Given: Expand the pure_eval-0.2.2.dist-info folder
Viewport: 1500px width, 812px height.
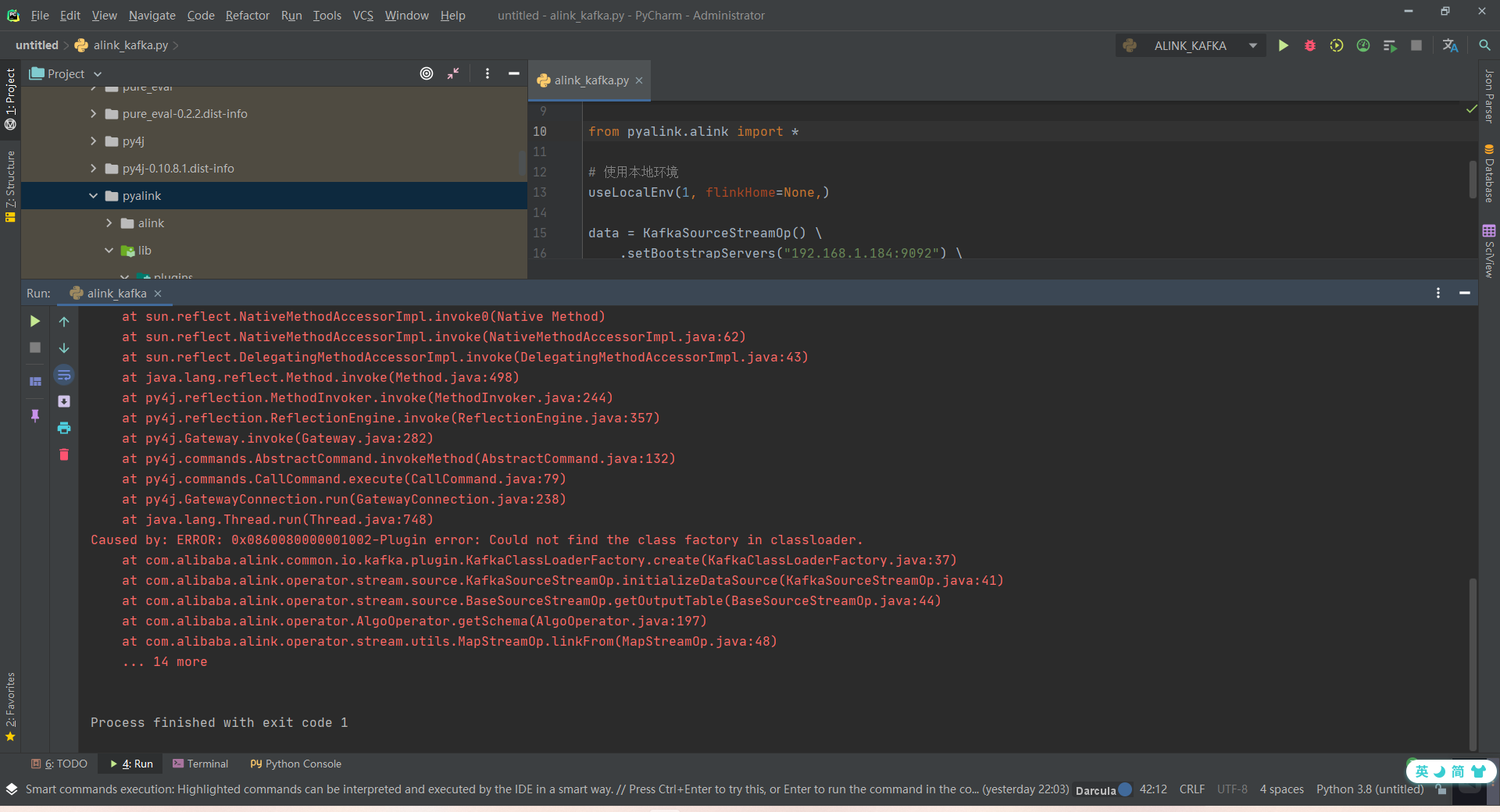Looking at the screenshot, I should pos(94,114).
